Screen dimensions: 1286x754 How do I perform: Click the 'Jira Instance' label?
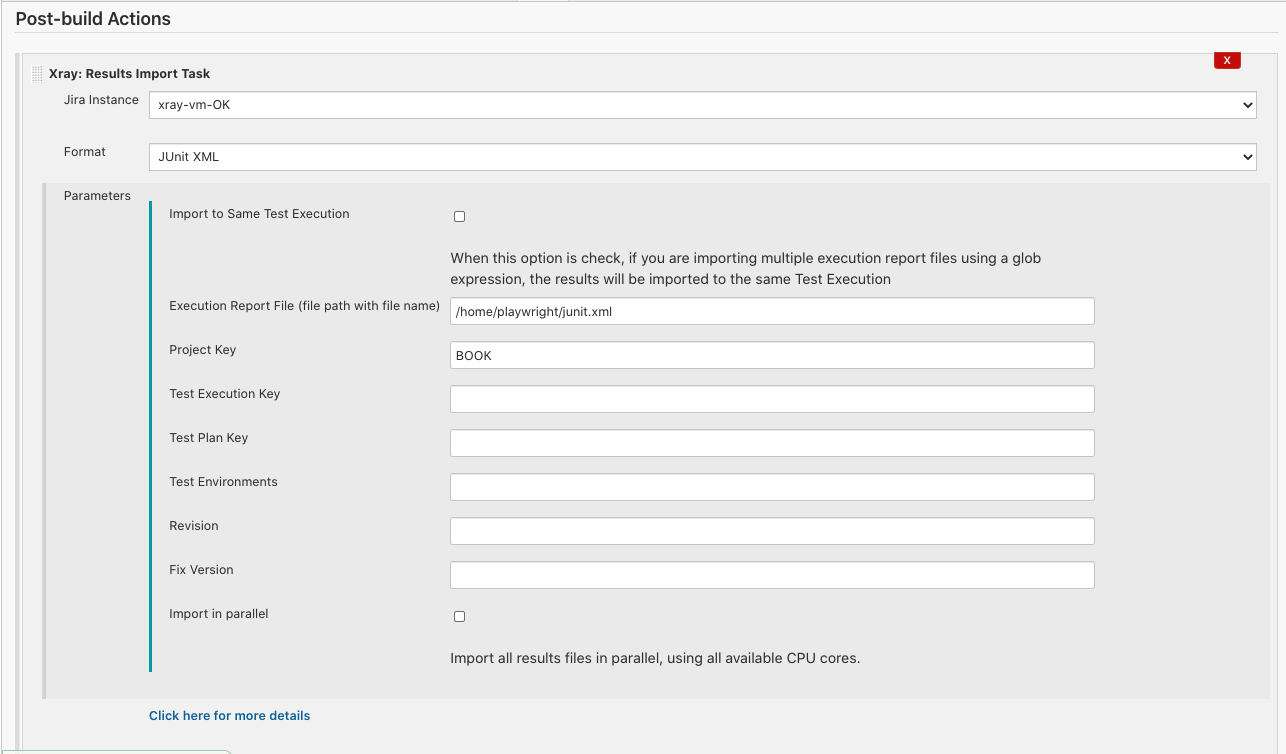[x=101, y=100]
